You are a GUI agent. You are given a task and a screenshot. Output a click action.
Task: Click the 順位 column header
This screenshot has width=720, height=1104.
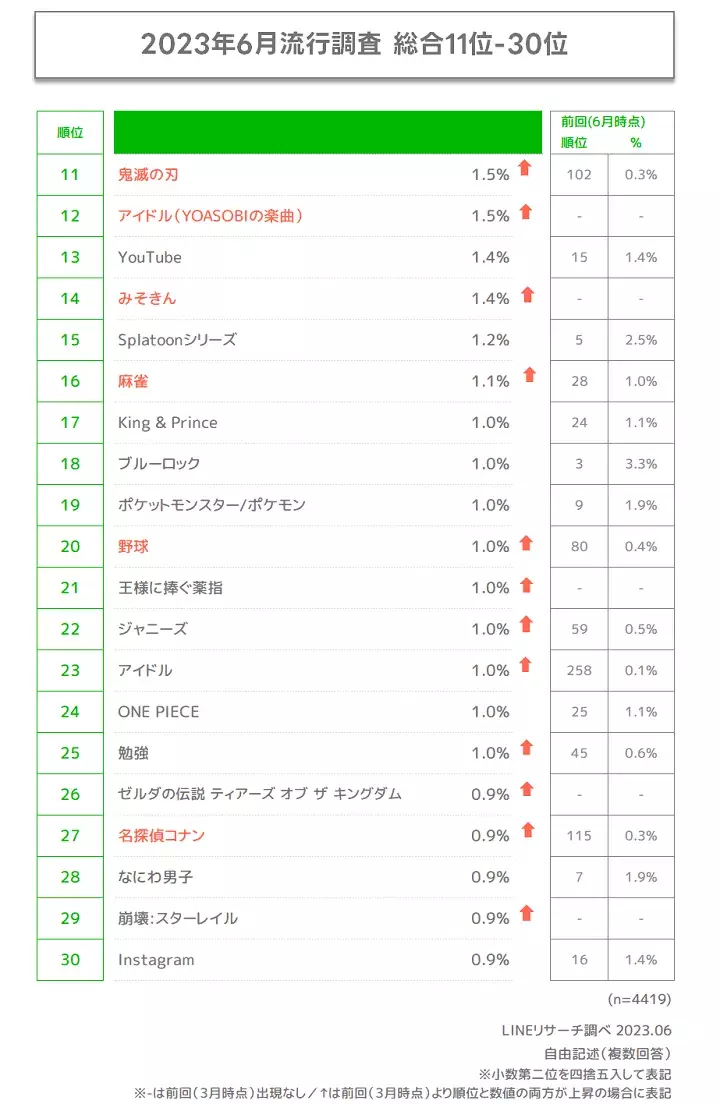[70, 132]
